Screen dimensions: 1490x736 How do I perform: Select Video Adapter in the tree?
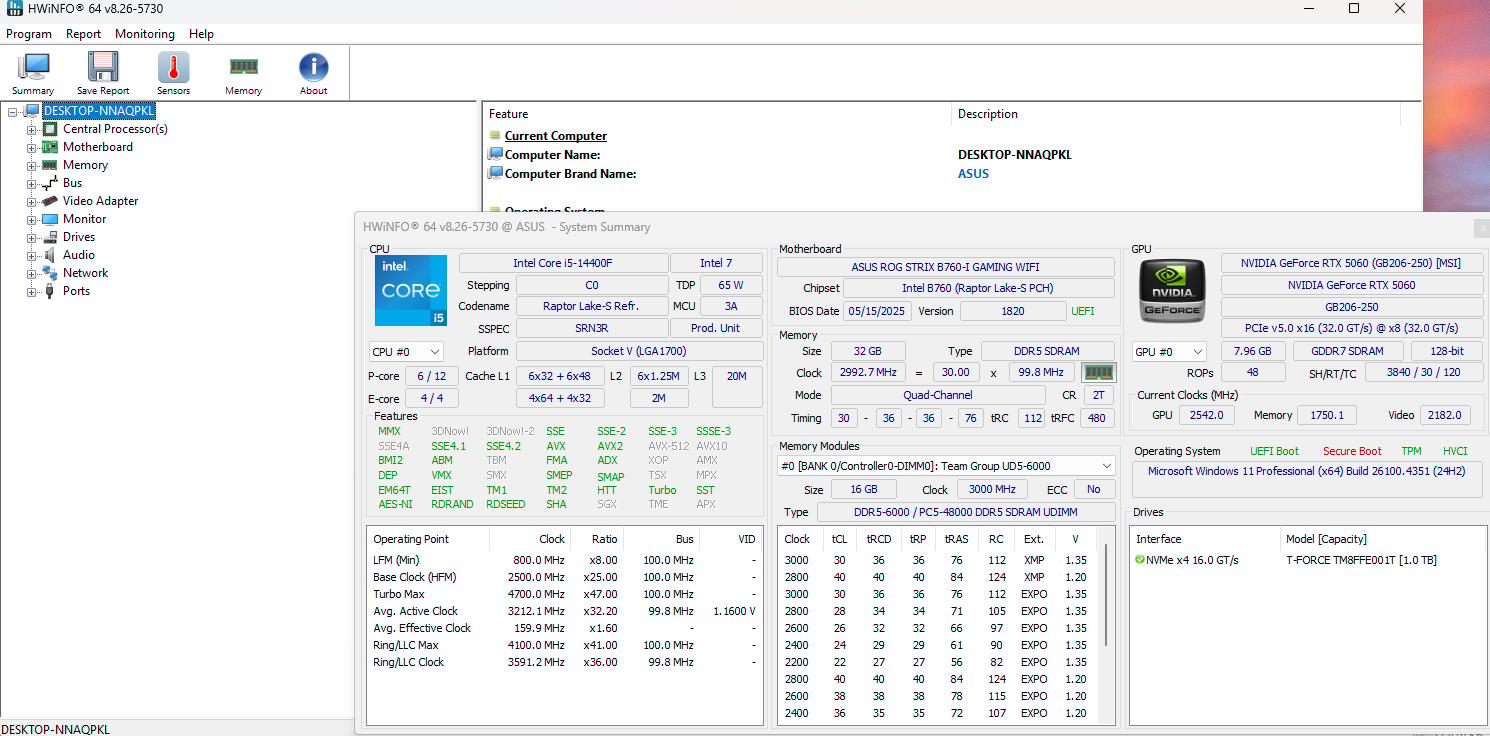(x=100, y=201)
